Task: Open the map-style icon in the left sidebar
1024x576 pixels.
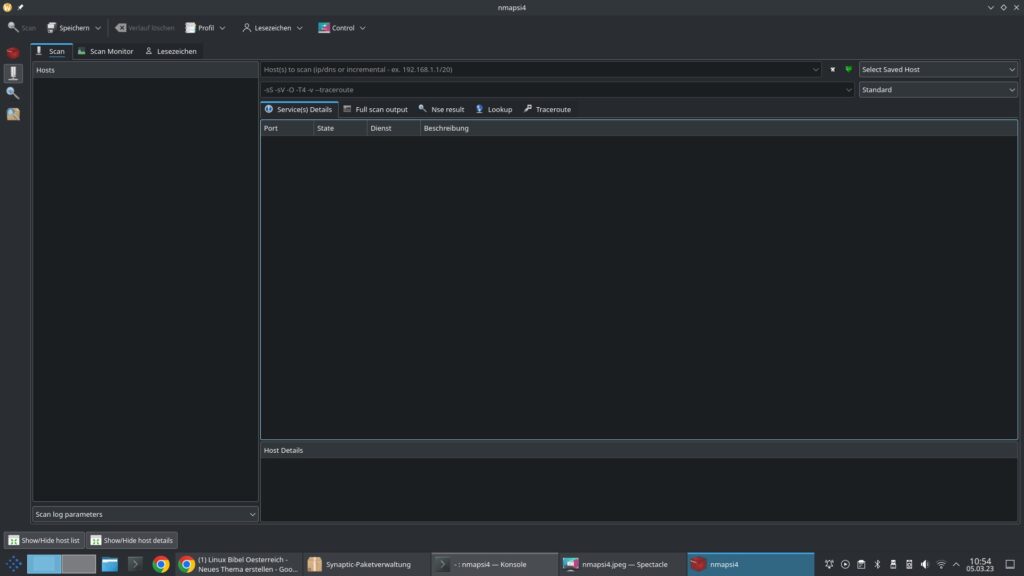Action: (13, 114)
